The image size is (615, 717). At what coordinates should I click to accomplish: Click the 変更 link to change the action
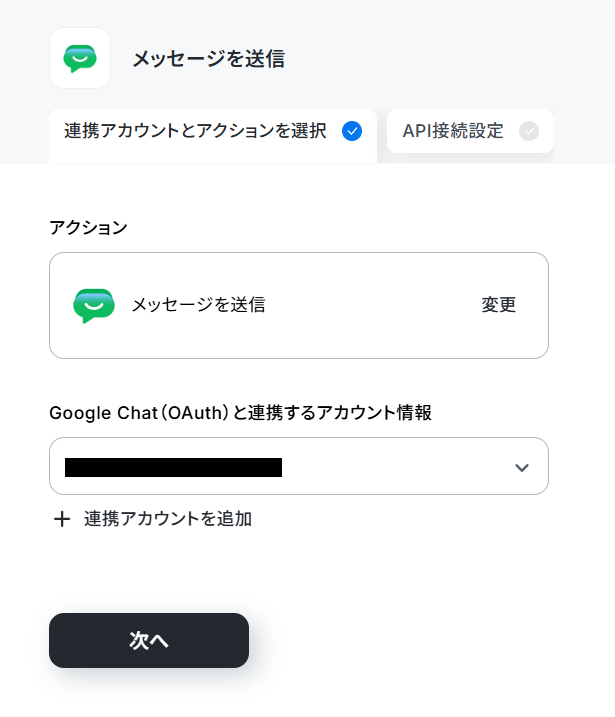coord(498,305)
